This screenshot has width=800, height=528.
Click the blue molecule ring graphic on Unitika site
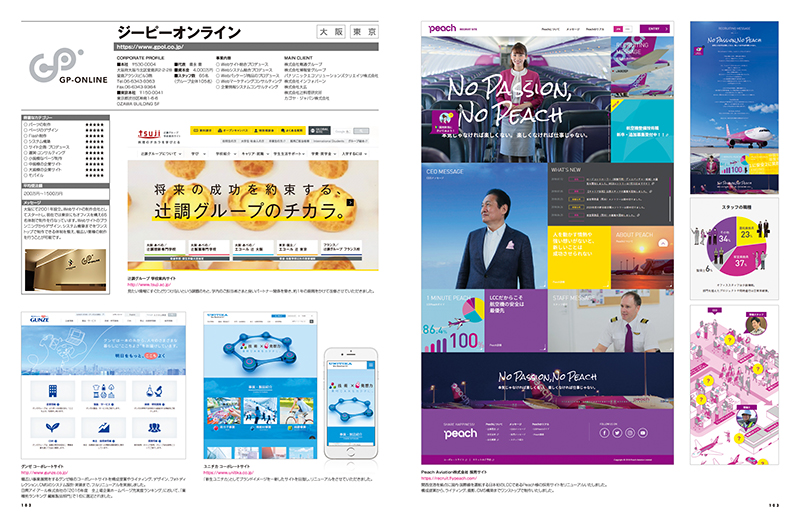[260, 350]
